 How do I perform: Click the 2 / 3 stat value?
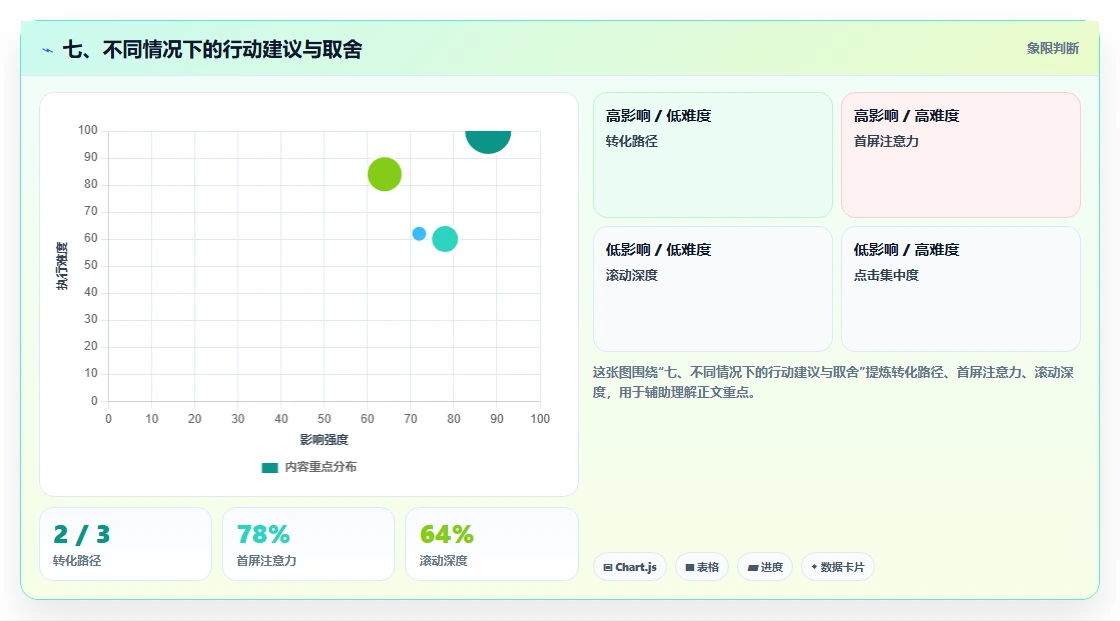82,535
